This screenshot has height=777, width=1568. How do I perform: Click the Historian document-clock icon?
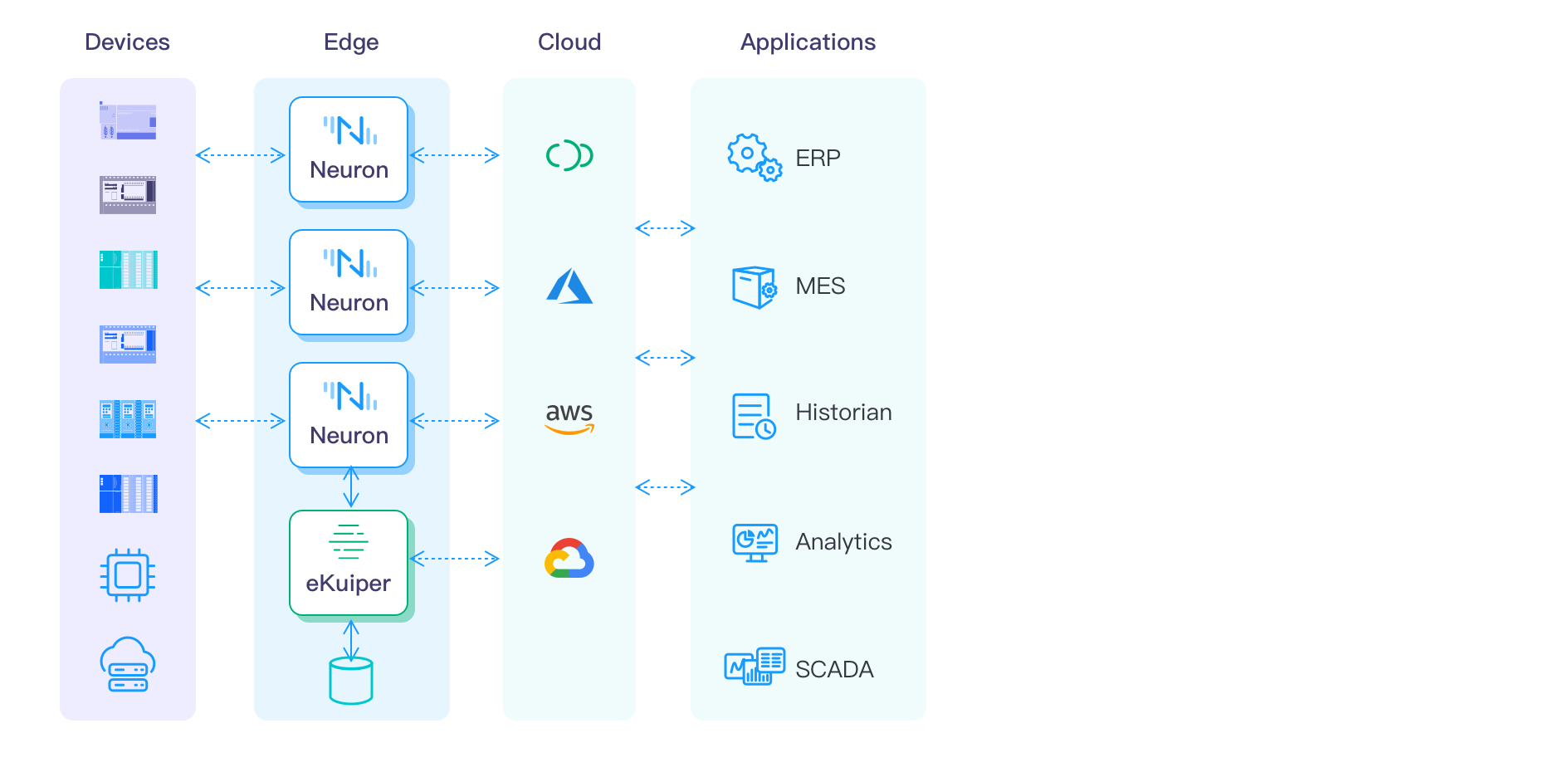tap(754, 416)
